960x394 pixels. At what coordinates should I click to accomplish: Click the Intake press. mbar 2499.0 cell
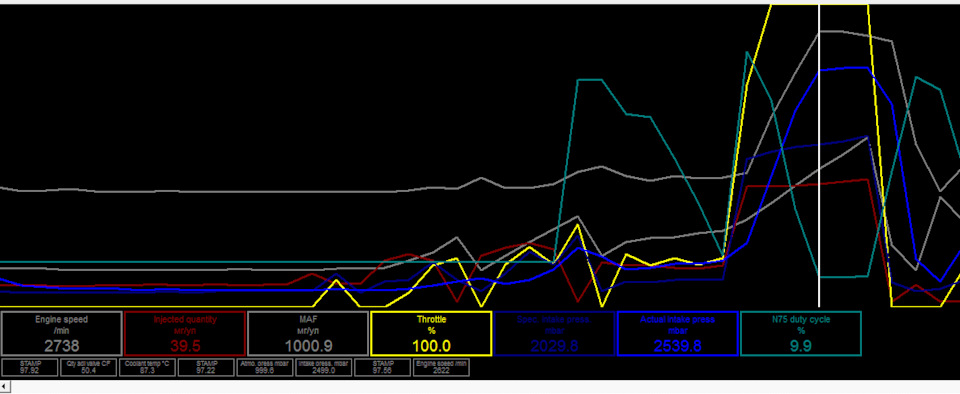pos(324,367)
